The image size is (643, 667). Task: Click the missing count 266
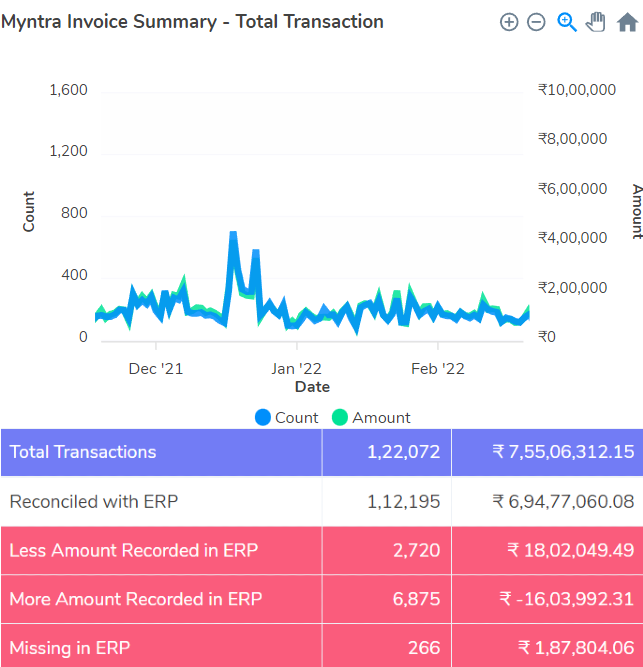tap(424, 648)
